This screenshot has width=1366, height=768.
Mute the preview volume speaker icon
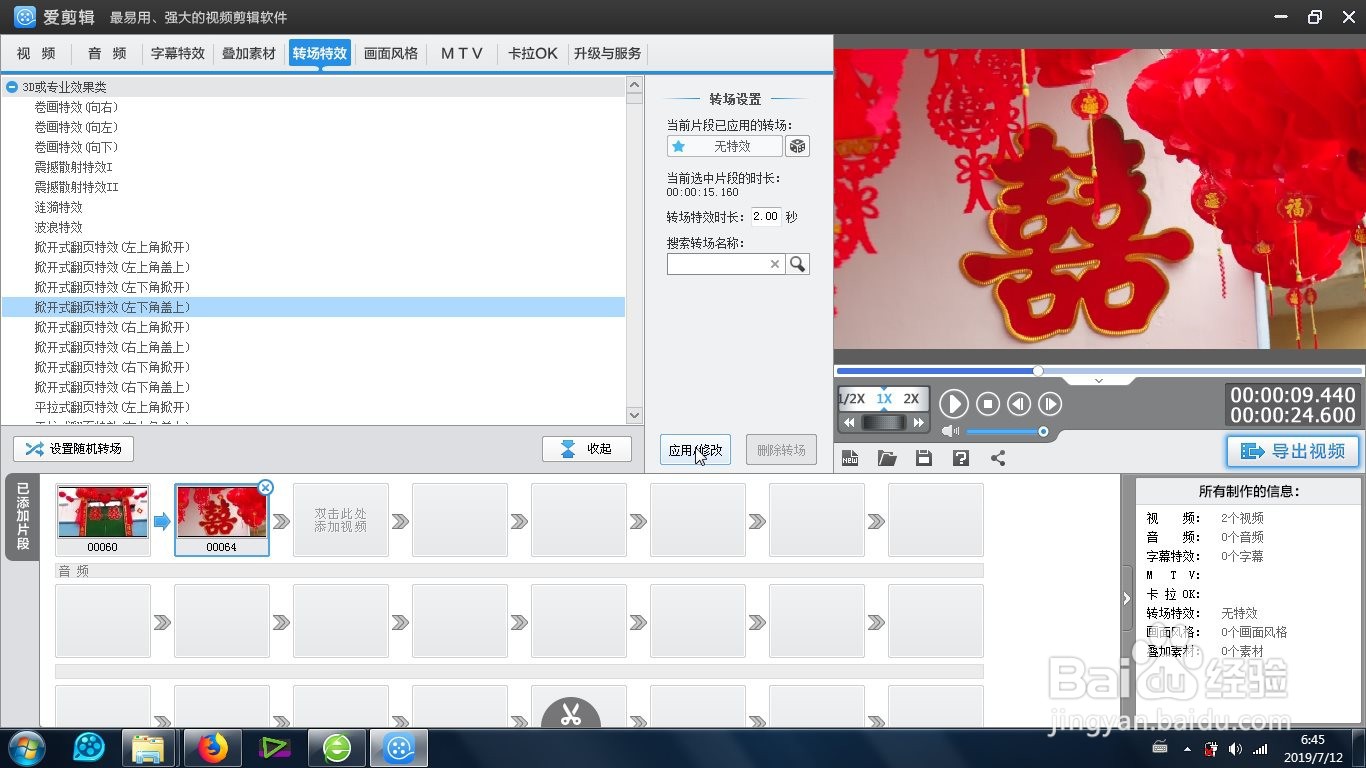point(950,431)
